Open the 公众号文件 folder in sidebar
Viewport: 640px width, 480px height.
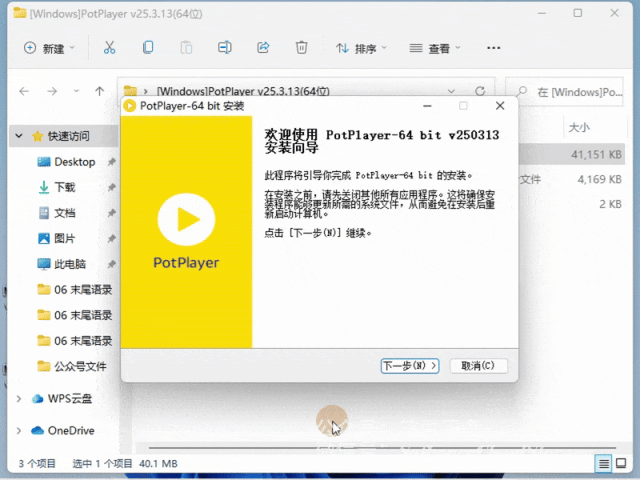coord(80,367)
